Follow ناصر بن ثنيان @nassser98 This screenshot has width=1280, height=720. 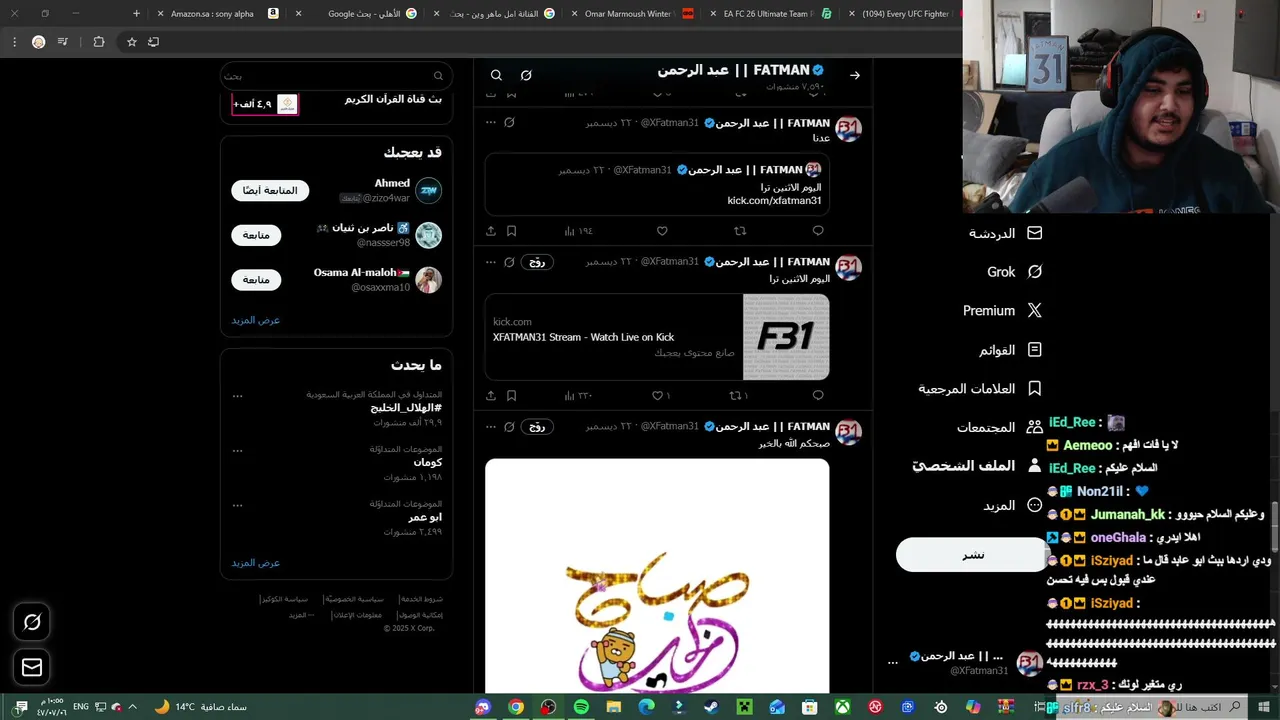[256, 235]
